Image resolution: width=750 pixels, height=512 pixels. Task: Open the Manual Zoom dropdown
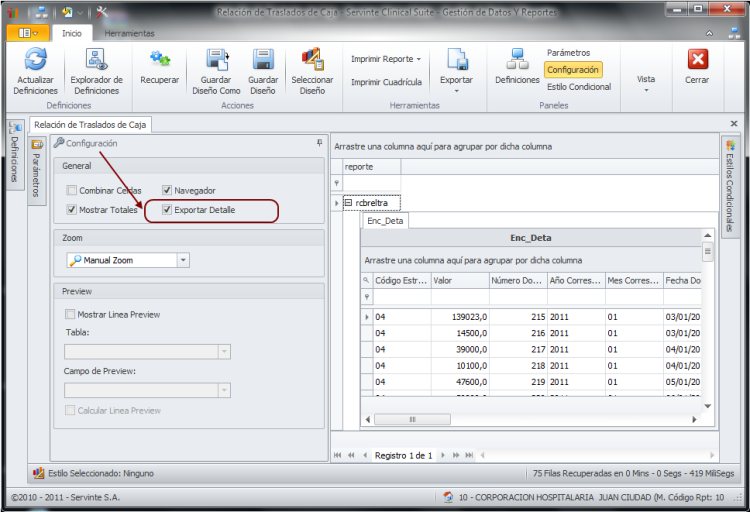pos(183,260)
